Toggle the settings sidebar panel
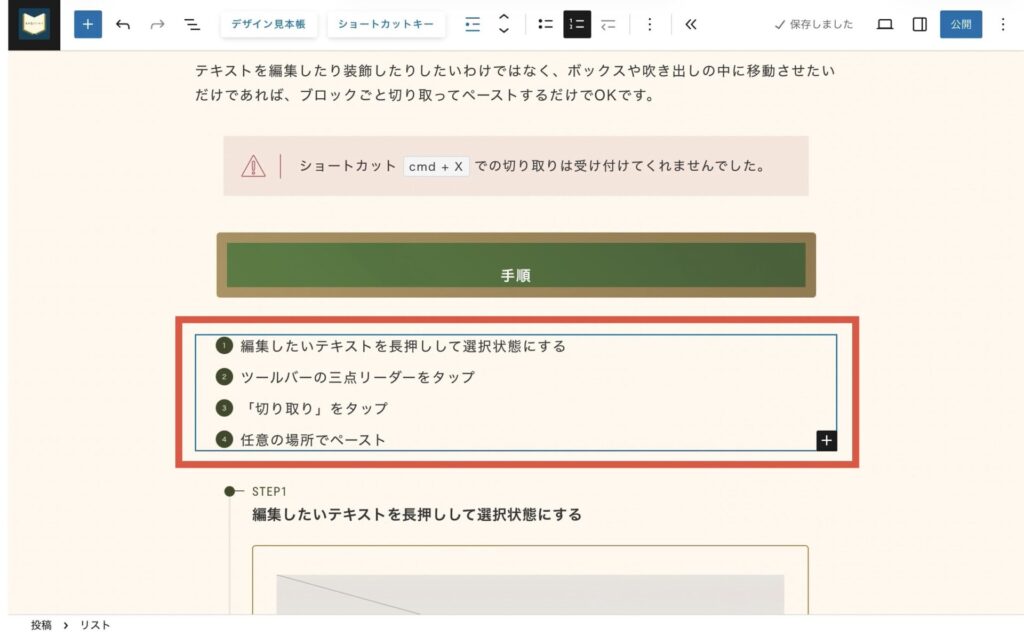 920,25
